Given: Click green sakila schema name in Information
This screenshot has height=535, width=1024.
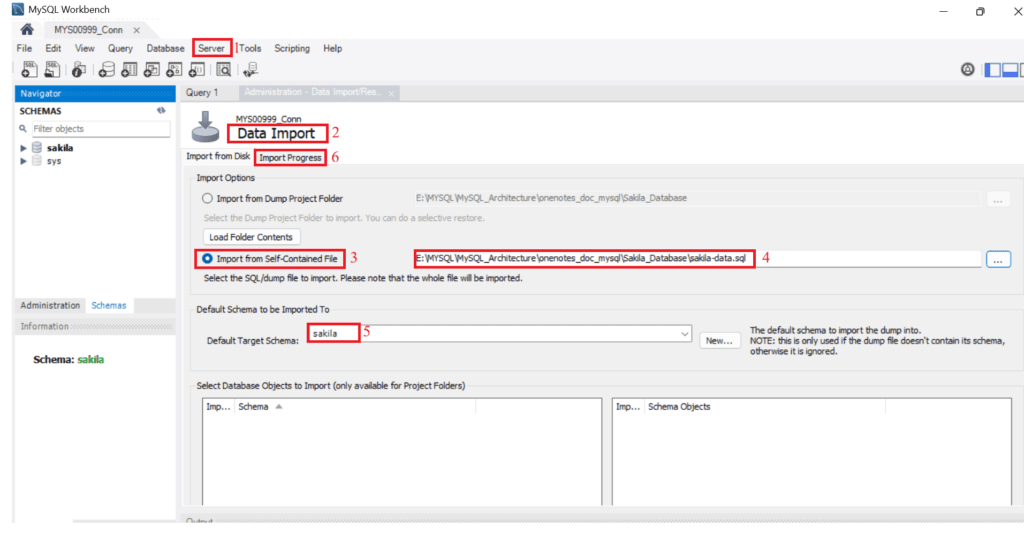Looking at the screenshot, I should 91,359.
